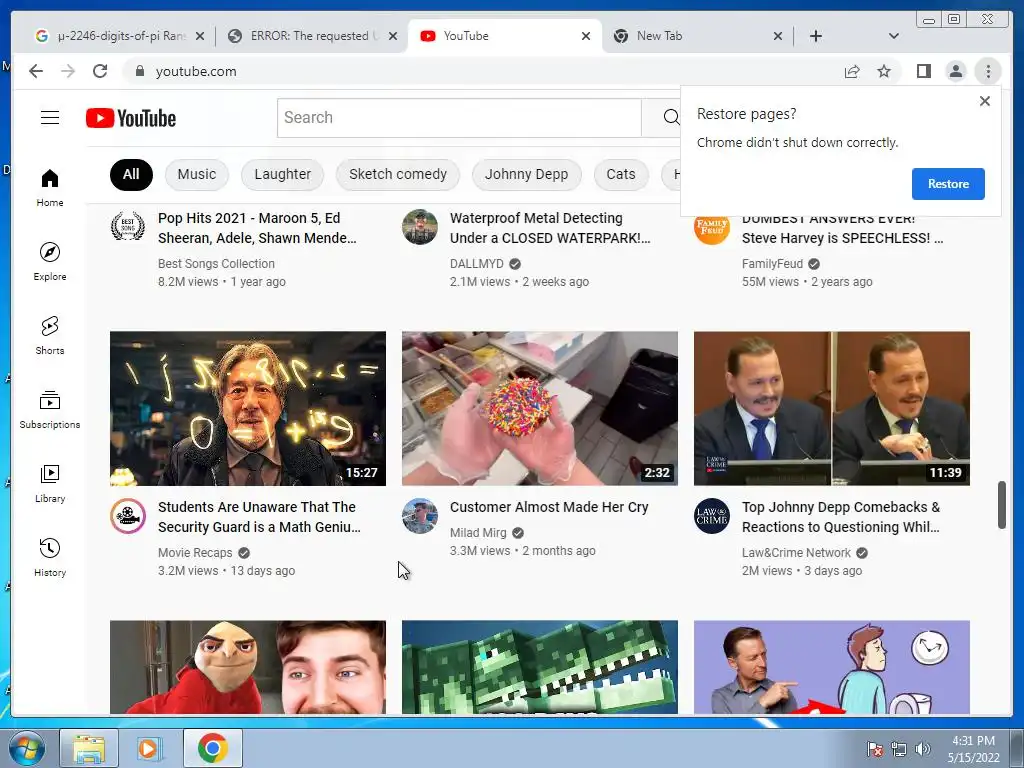Screen dimensions: 1024x768
Task: Open the Chrome three-dot menu
Action: pyautogui.click(x=988, y=71)
